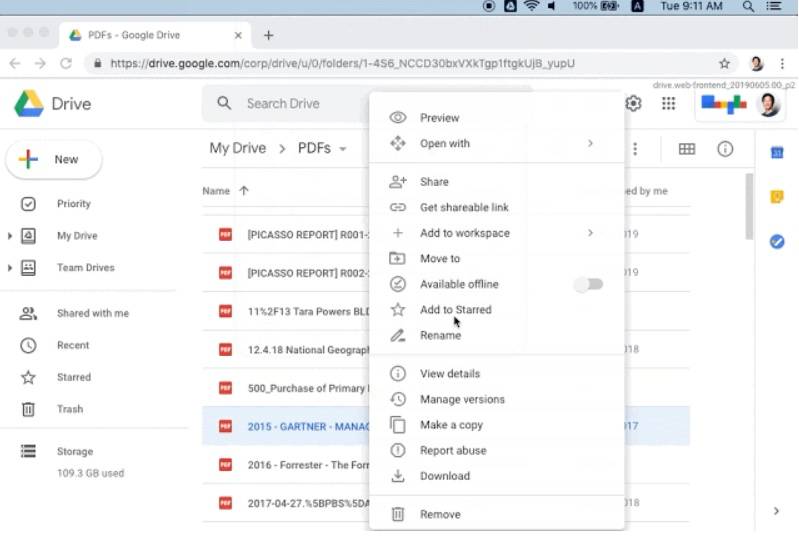The width and height of the screenshot is (799, 537).
Task: Click the Wi-Fi icon in macOS menu bar
Action: click(x=531, y=6)
